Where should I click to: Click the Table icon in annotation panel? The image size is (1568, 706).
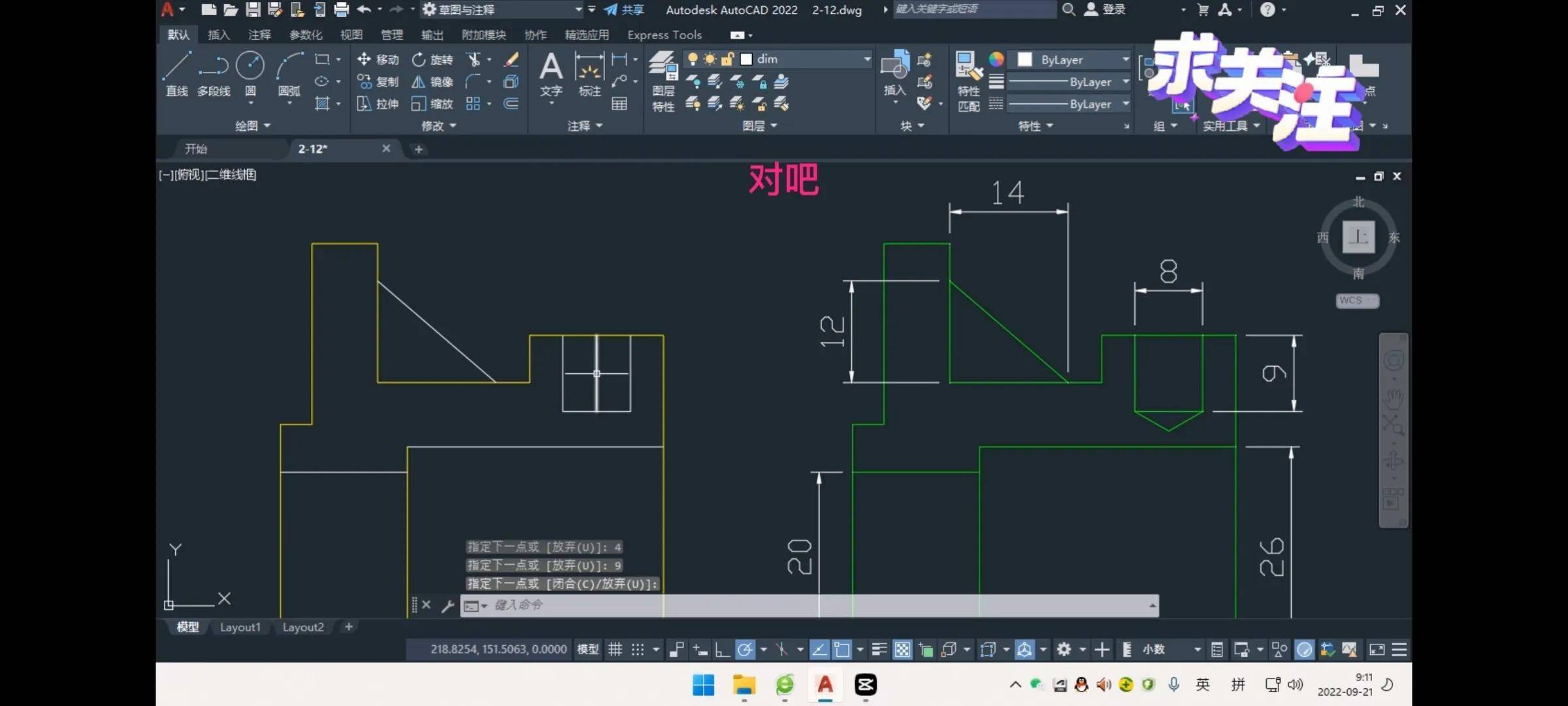(x=619, y=104)
